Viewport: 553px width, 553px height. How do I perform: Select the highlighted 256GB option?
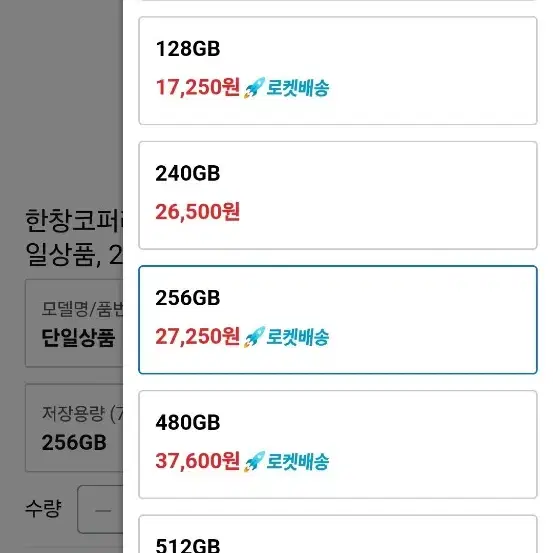[x=338, y=320]
